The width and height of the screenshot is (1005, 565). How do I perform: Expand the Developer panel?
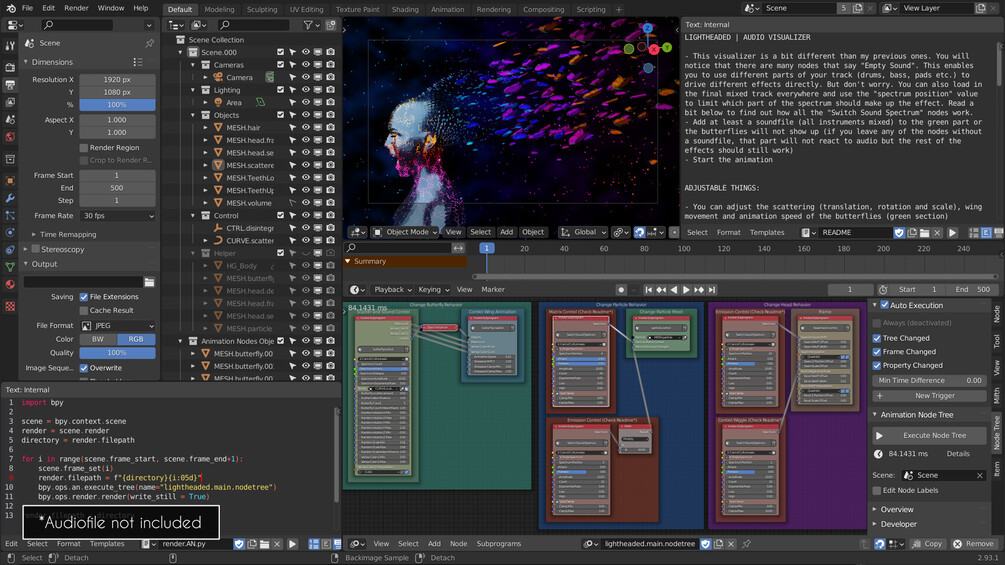(897, 525)
